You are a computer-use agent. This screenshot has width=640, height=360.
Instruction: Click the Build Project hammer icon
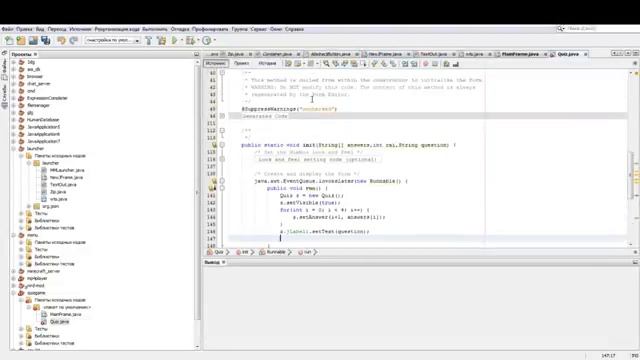[x=149, y=40]
